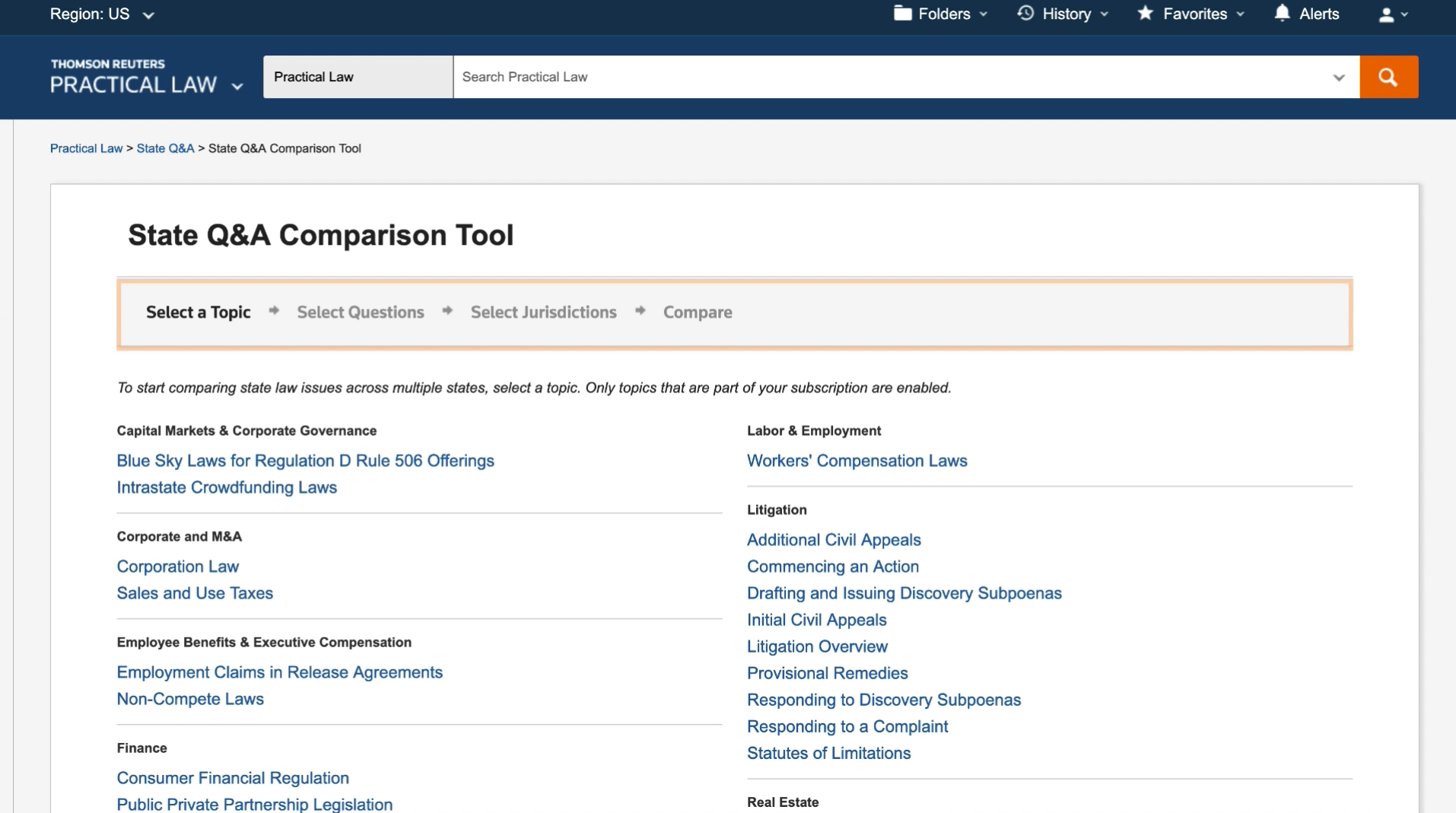Click into the Search Practical Law field
This screenshot has height=813, width=1456.
(x=890, y=77)
